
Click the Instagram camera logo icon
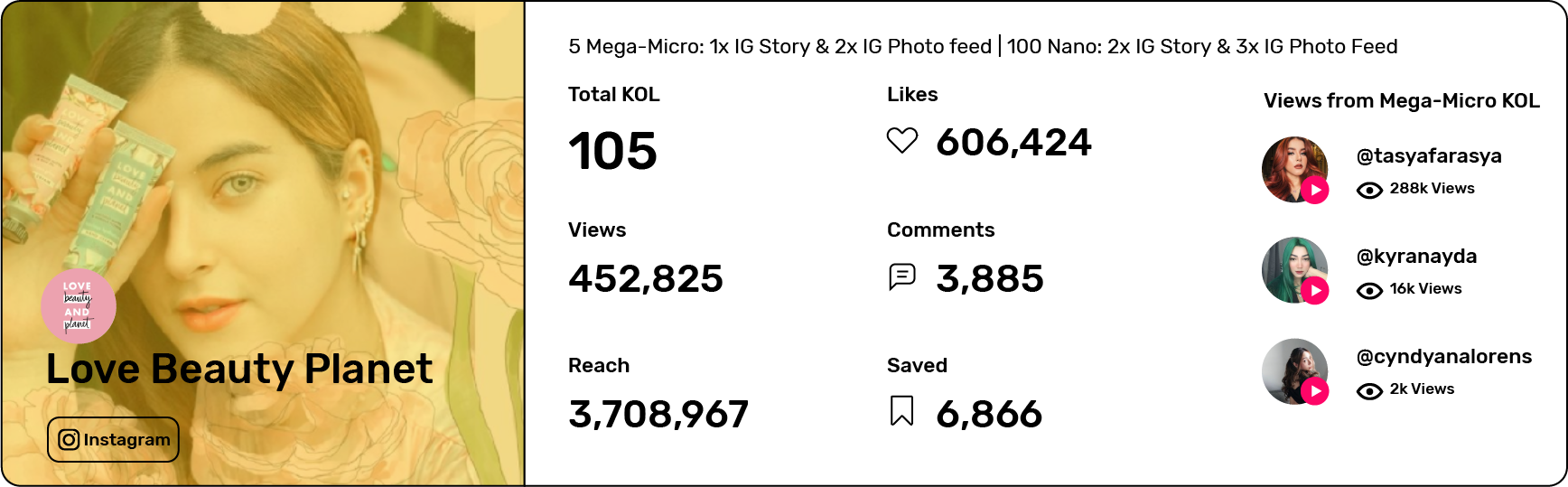click(69, 440)
